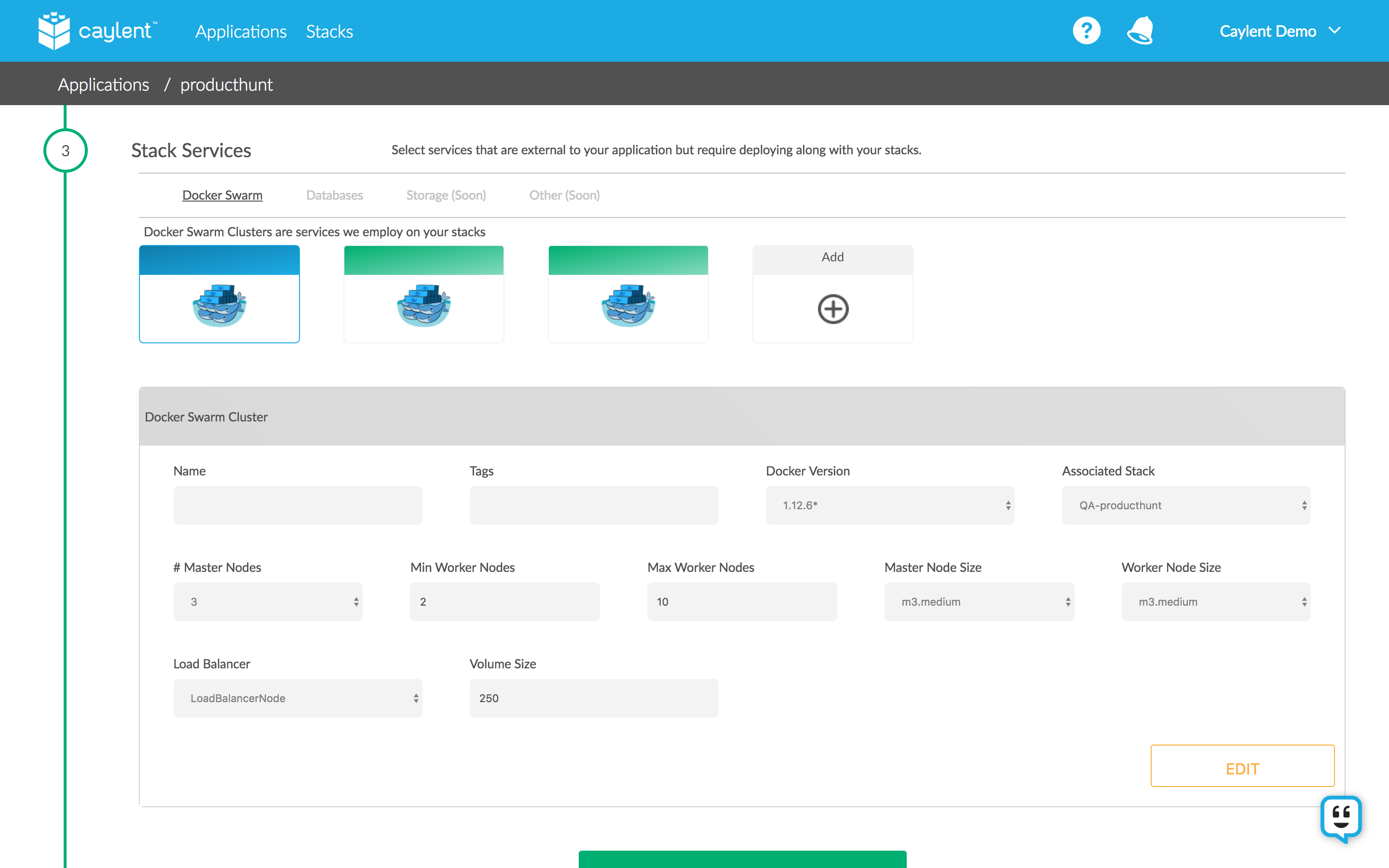The width and height of the screenshot is (1389, 868).
Task: Open the Docker Version dropdown
Action: (x=890, y=505)
